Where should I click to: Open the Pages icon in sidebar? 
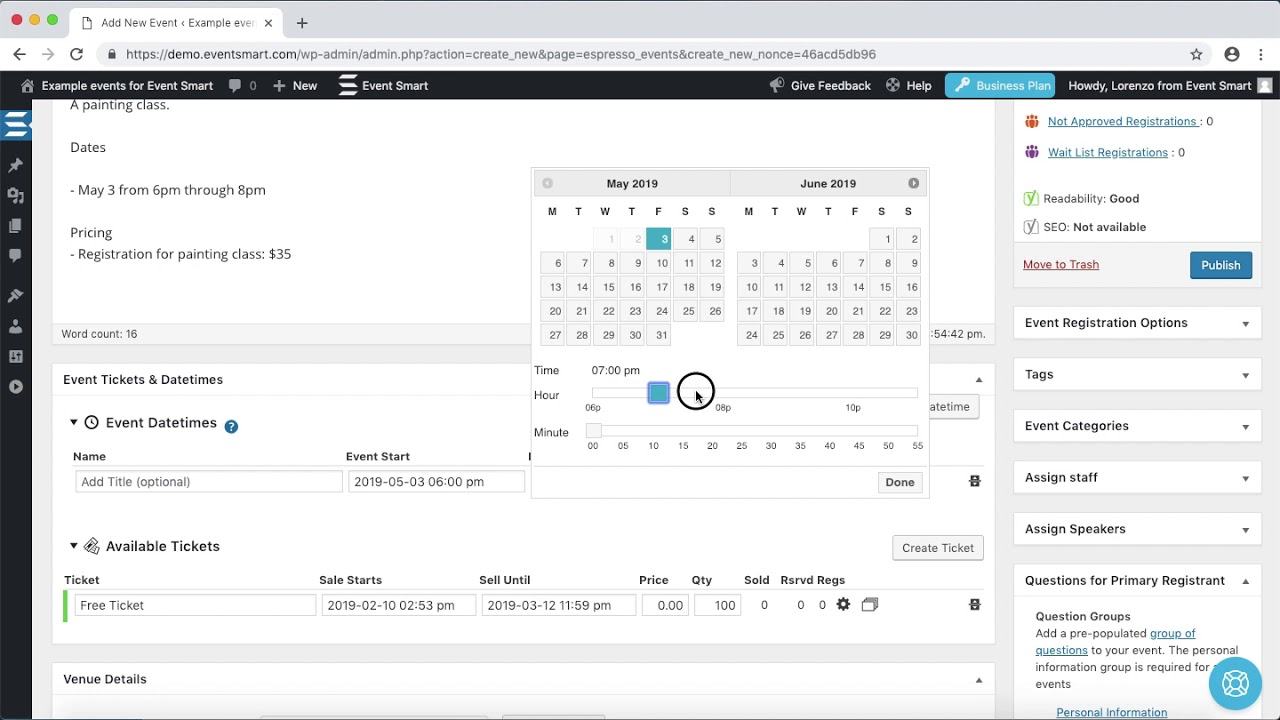coord(15,226)
